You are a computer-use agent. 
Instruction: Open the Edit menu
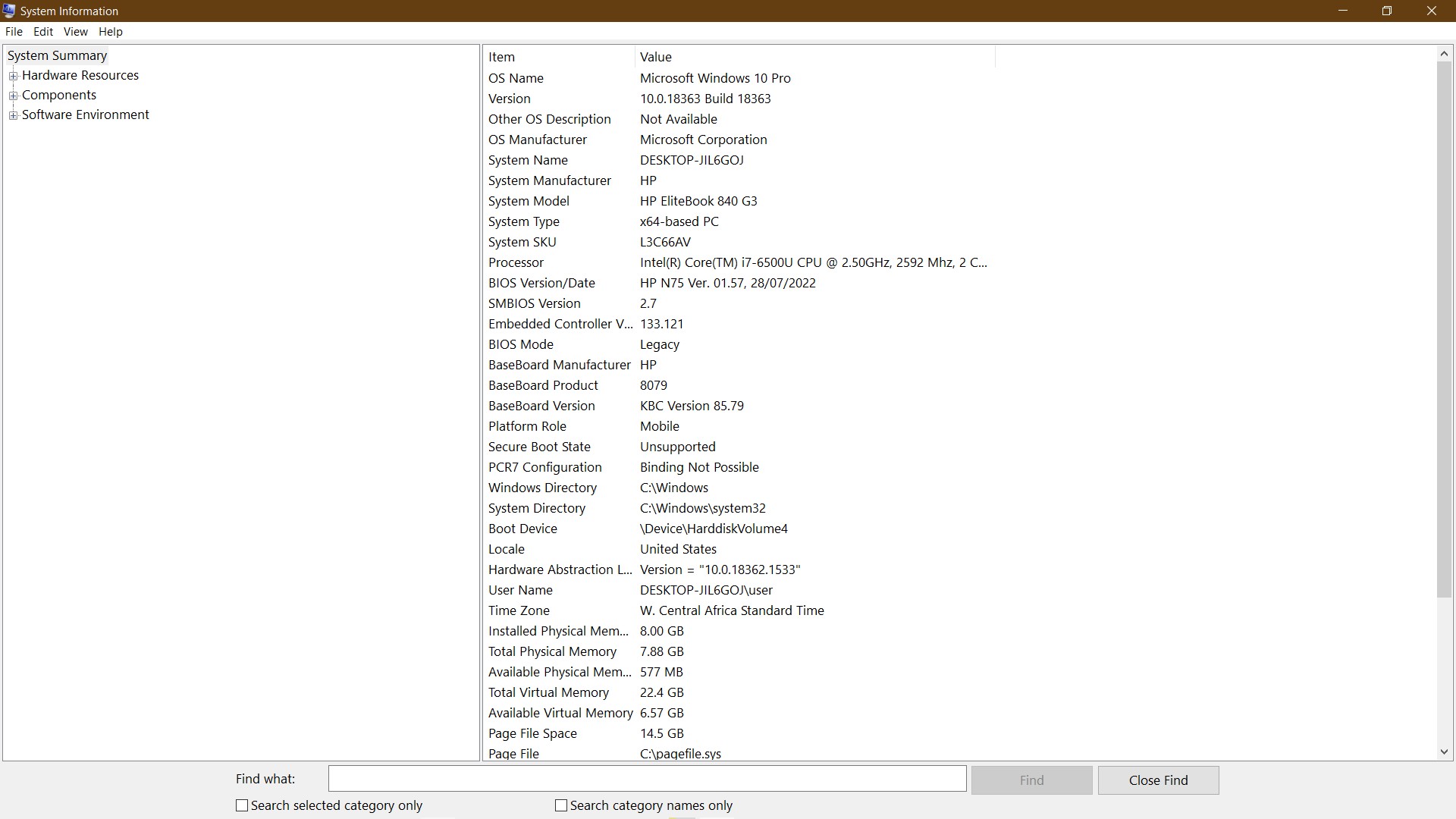pyautogui.click(x=42, y=31)
